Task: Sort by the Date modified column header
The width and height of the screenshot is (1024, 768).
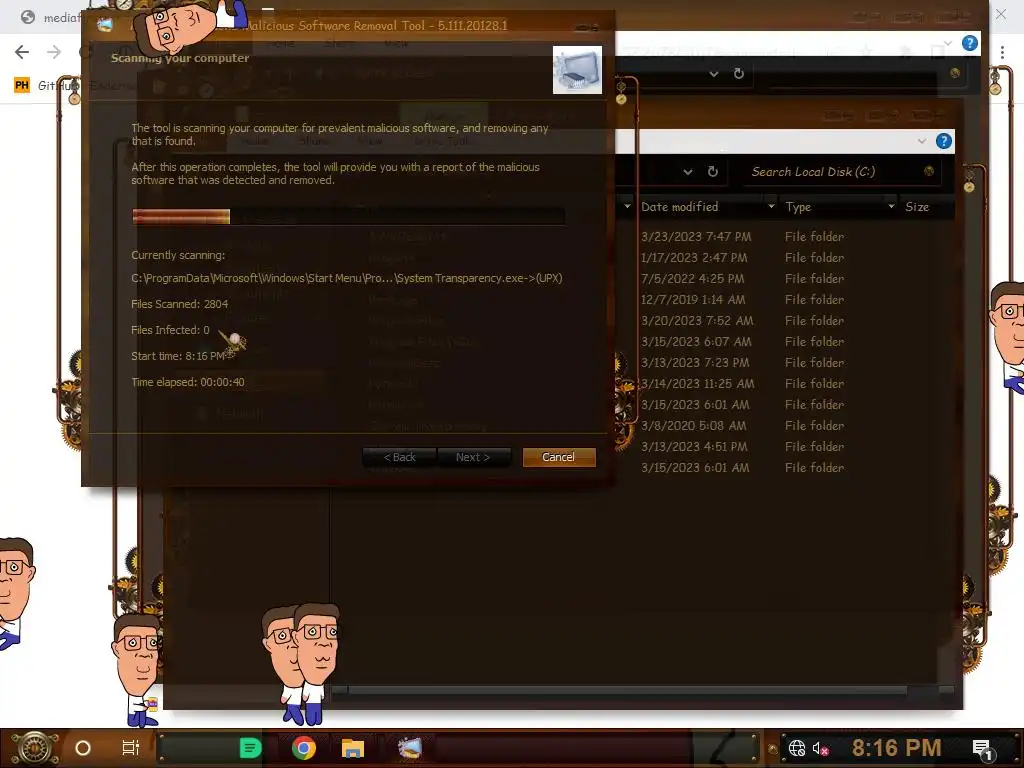Action: click(679, 206)
